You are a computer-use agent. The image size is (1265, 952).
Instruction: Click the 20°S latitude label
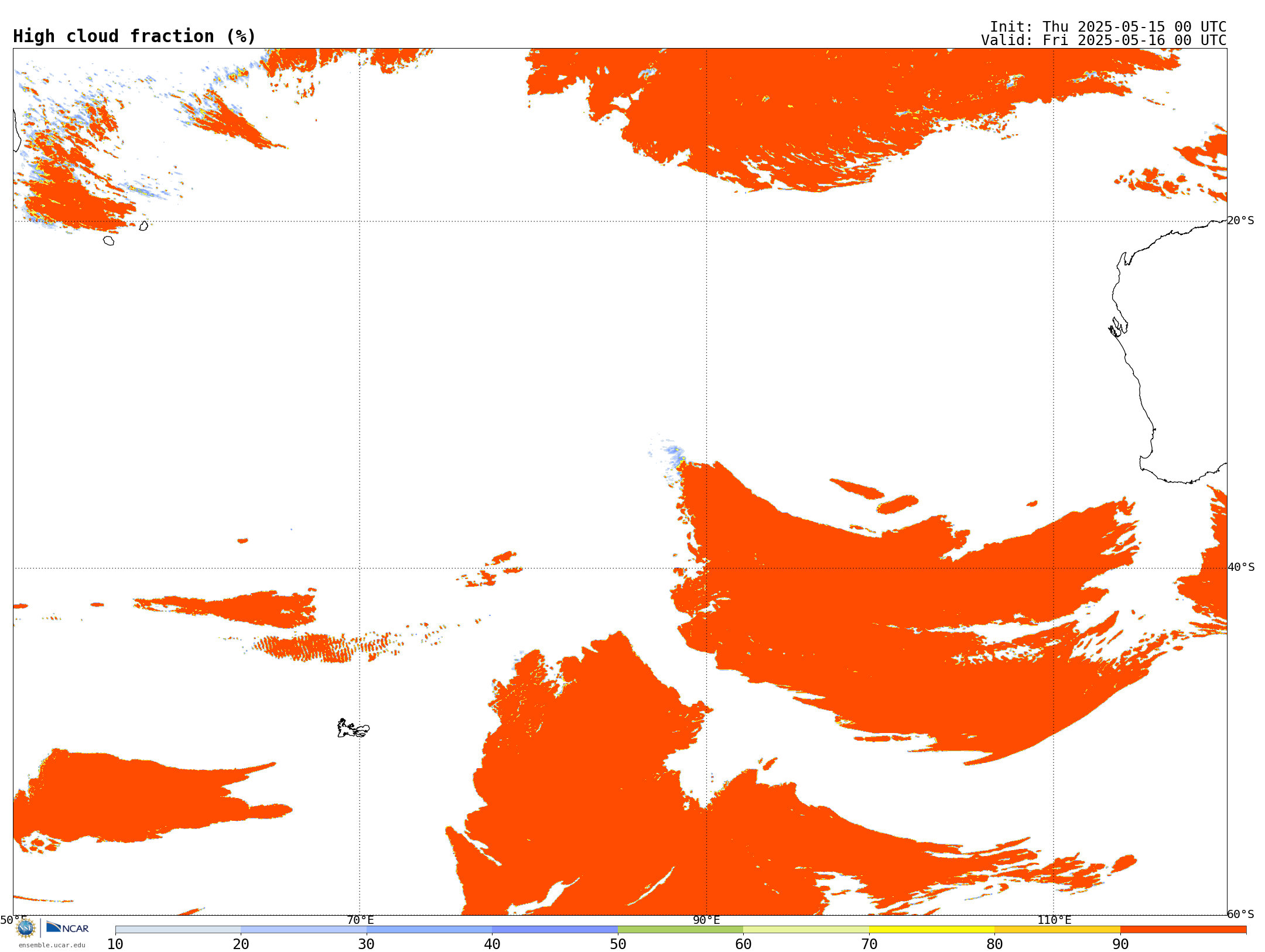coord(1240,221)
